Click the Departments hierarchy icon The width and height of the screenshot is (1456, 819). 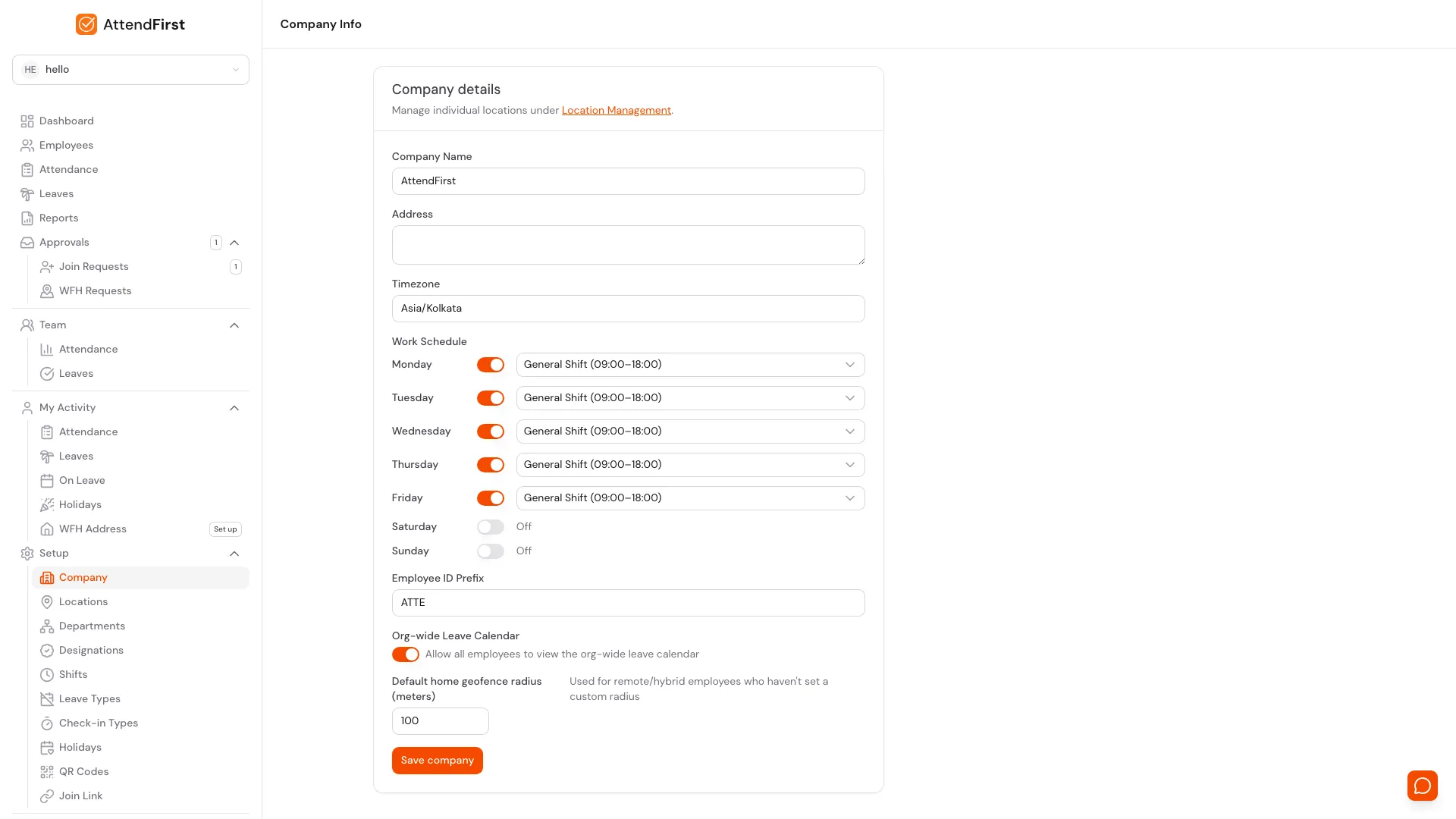47,626
